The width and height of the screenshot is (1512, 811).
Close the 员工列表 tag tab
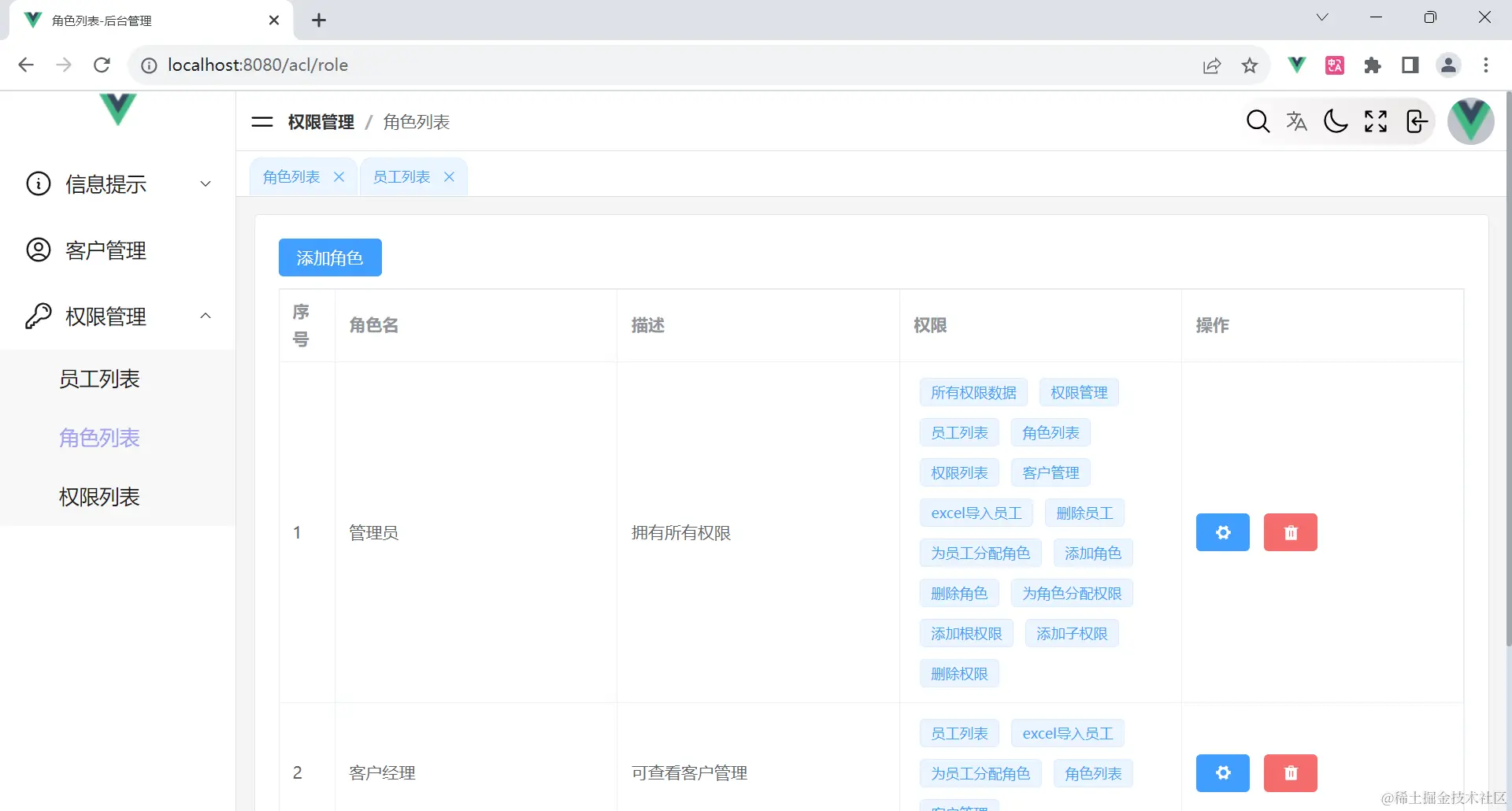(x=449, y=177)
